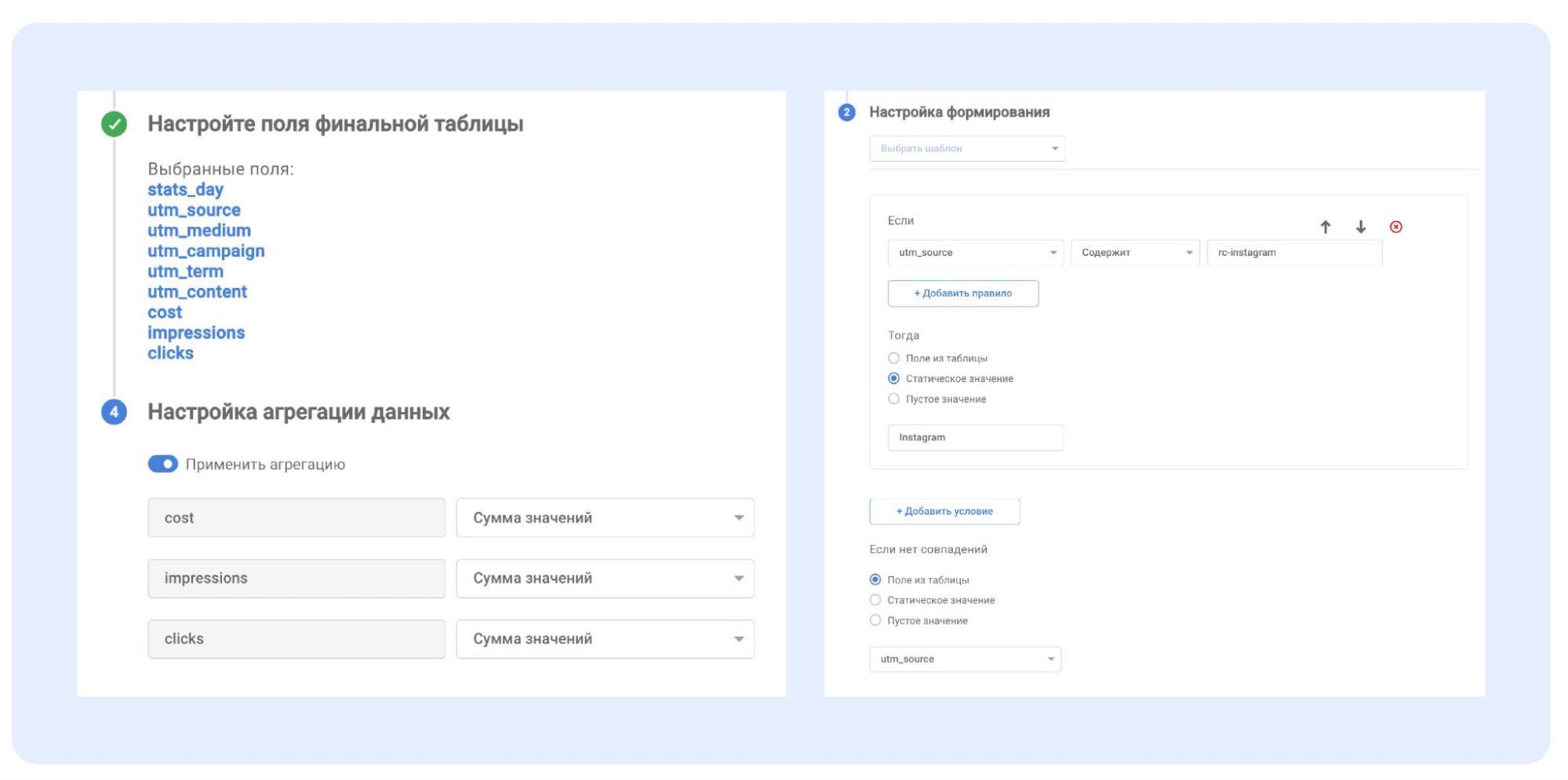This screenshot has height=780, width=1568.
Task: Open the Выбрать шаблон dropdown
Action: (966, 149)
